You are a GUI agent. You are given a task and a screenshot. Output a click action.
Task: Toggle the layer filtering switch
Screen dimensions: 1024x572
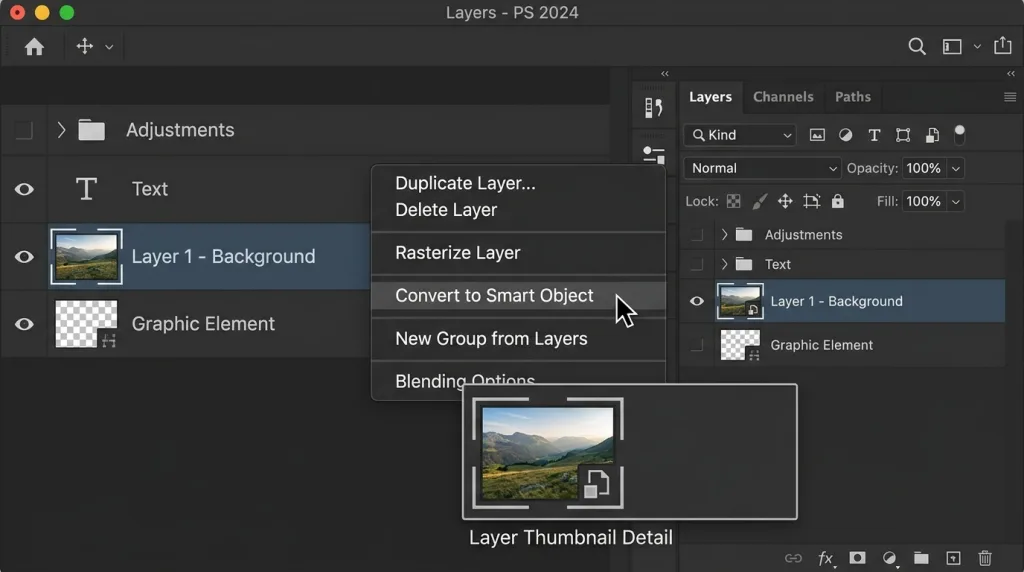(959, 135)
